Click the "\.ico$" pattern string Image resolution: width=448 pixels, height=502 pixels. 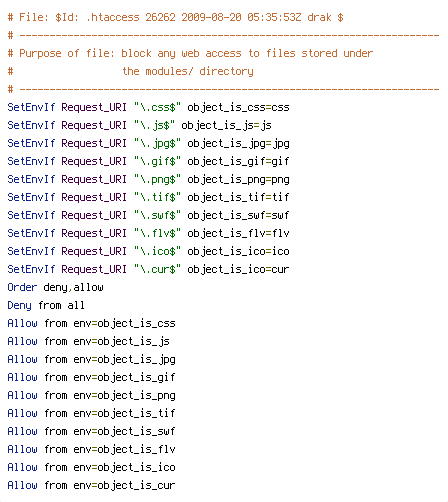pyautogui.click(x=157, y=251)
